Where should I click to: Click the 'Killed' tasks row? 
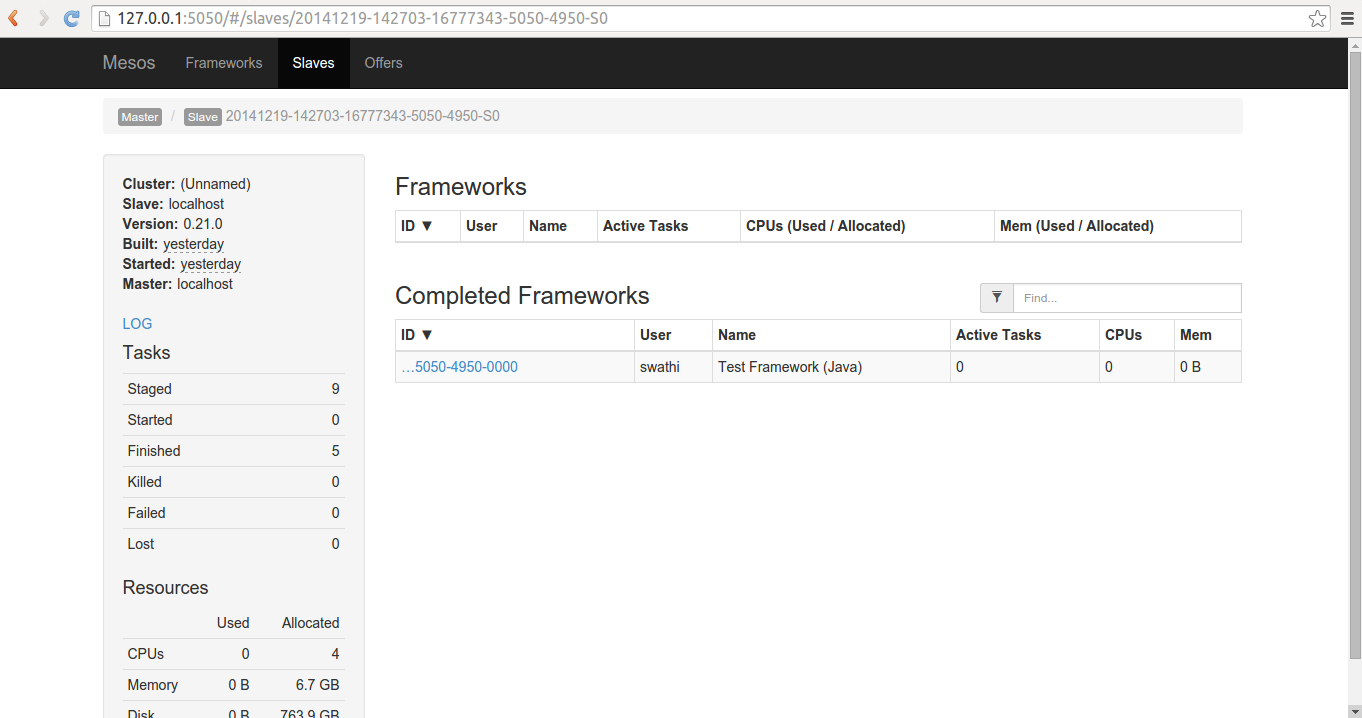click(x=233, y=482)
